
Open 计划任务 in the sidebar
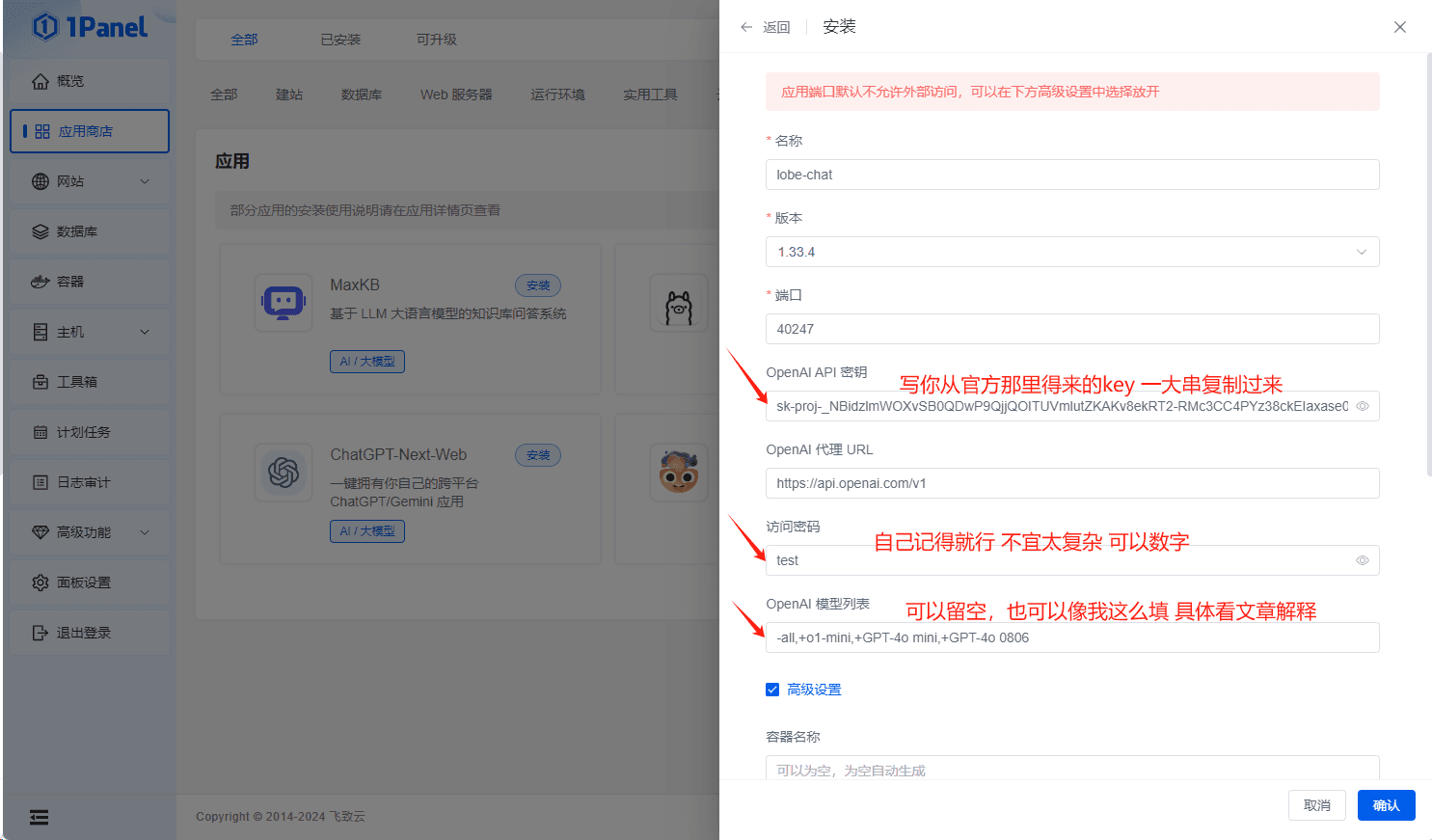click(83, 432)
